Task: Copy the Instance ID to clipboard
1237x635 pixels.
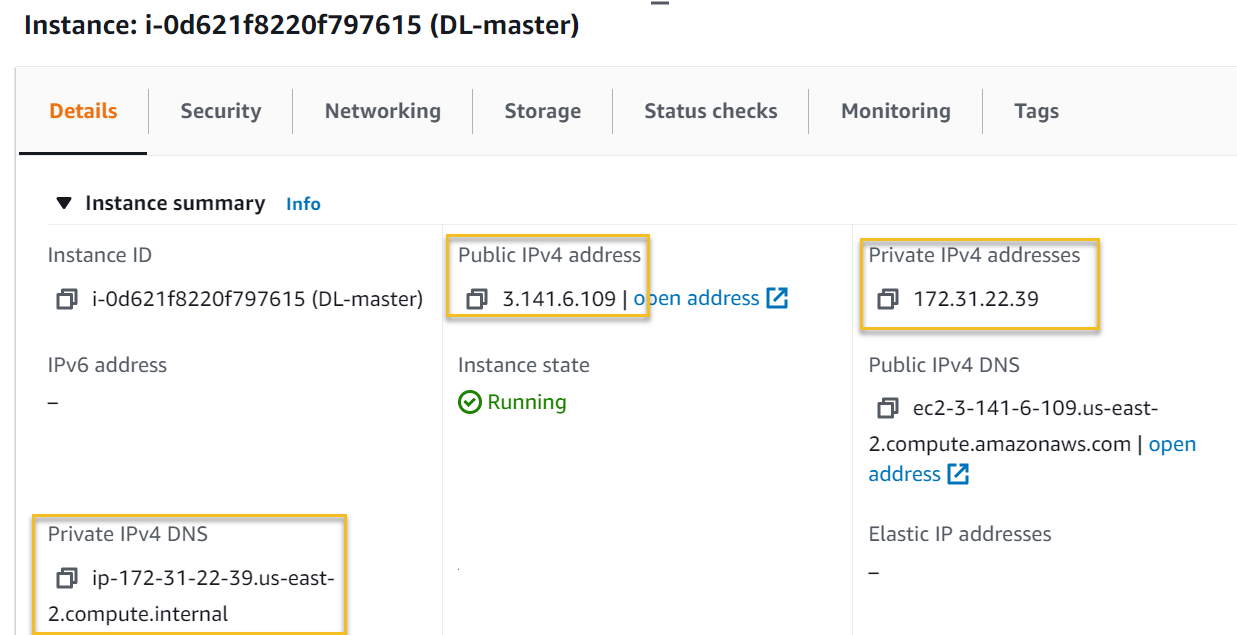Action: tap(67, 299)
